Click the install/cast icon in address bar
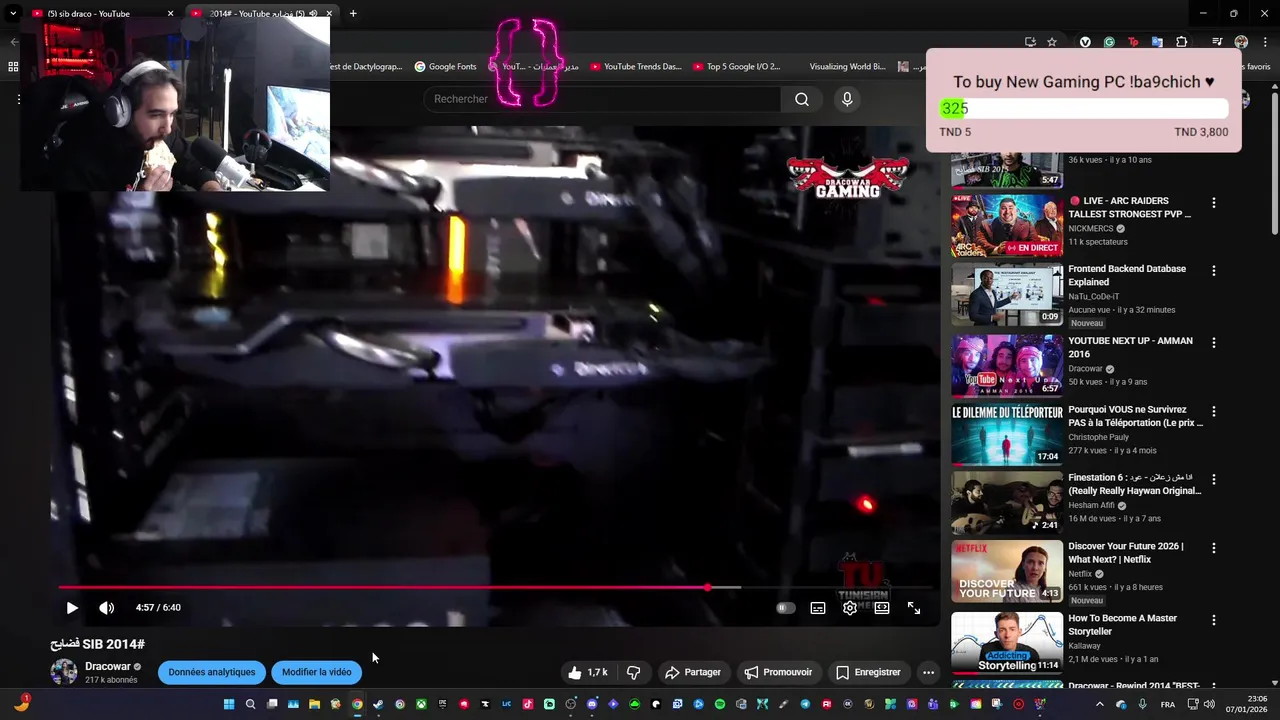Viewport: 1280px width, 720px height. point(1030,42)
